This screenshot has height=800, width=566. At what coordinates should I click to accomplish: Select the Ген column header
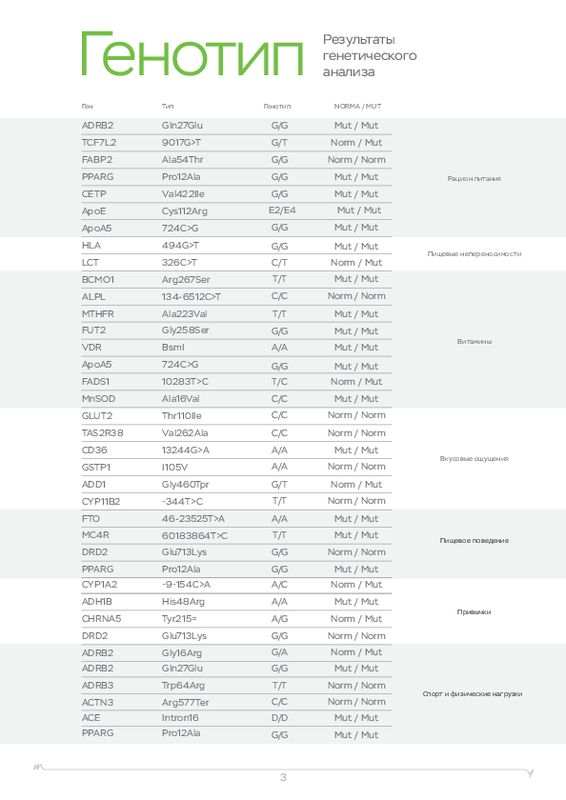(87, 106)
